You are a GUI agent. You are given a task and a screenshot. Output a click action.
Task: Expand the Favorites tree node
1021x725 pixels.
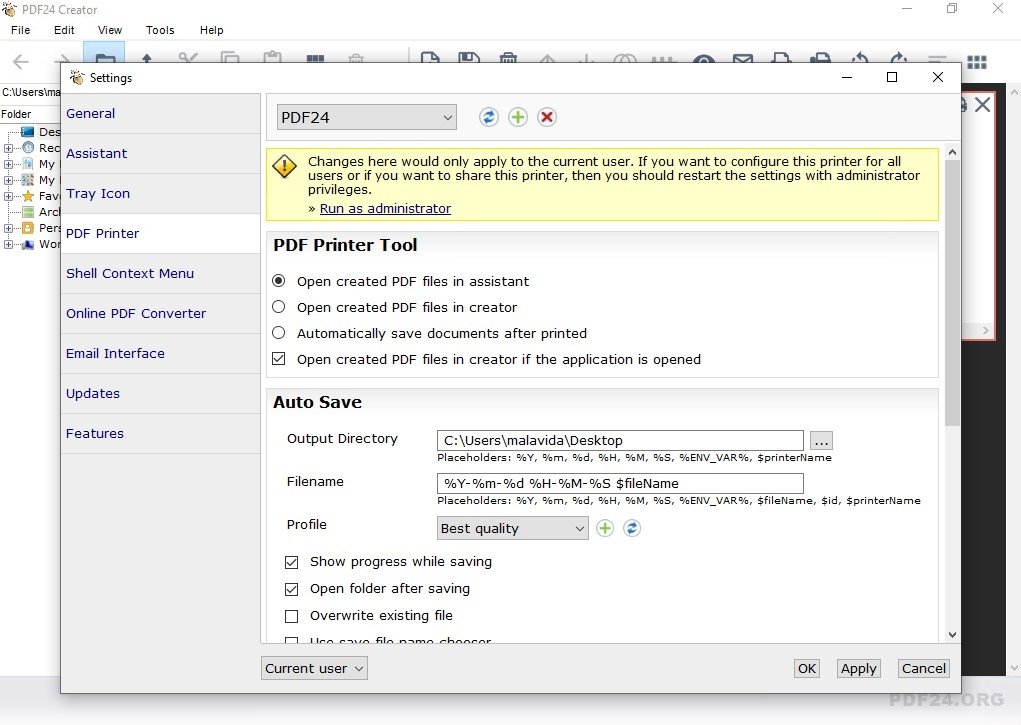pyautogui.click(x=8, y=196)
